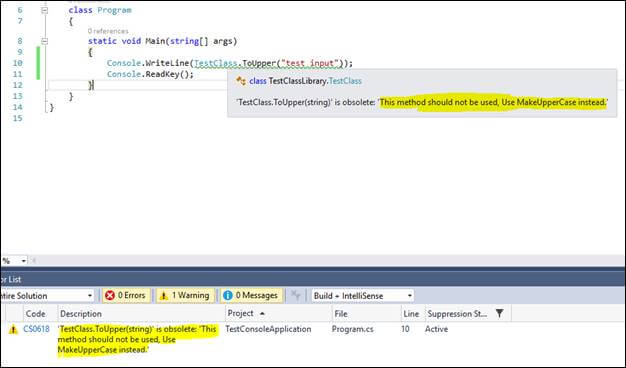Click the Error List panel title

pos(11,279)
